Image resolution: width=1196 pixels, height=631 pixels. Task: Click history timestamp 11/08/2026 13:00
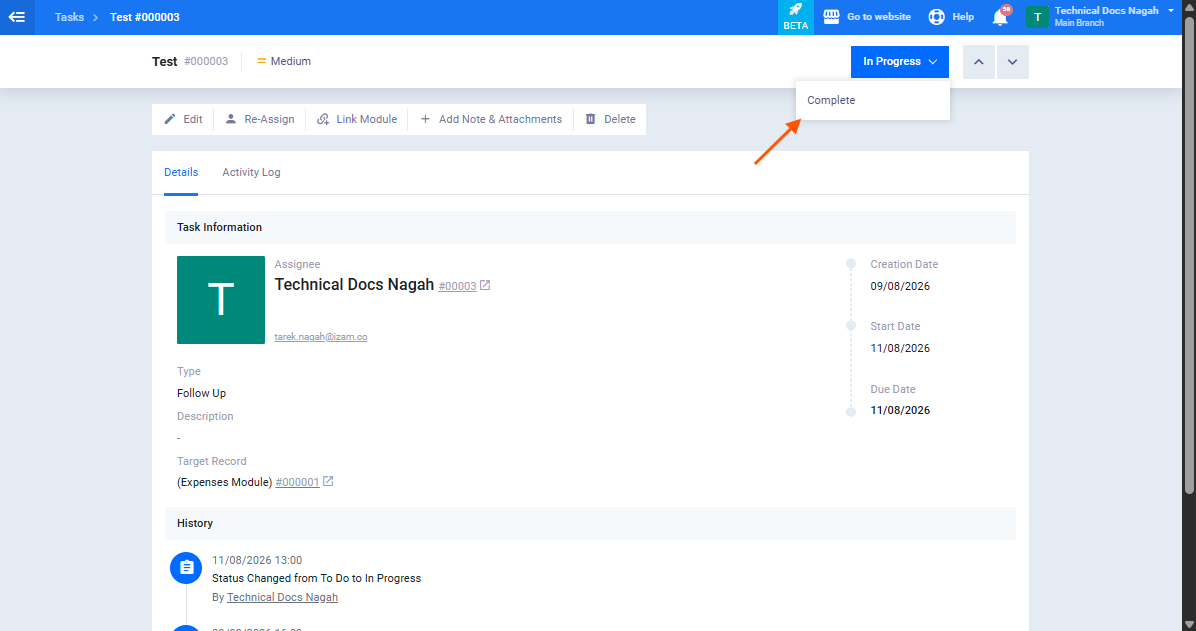(x=257, y=560)
